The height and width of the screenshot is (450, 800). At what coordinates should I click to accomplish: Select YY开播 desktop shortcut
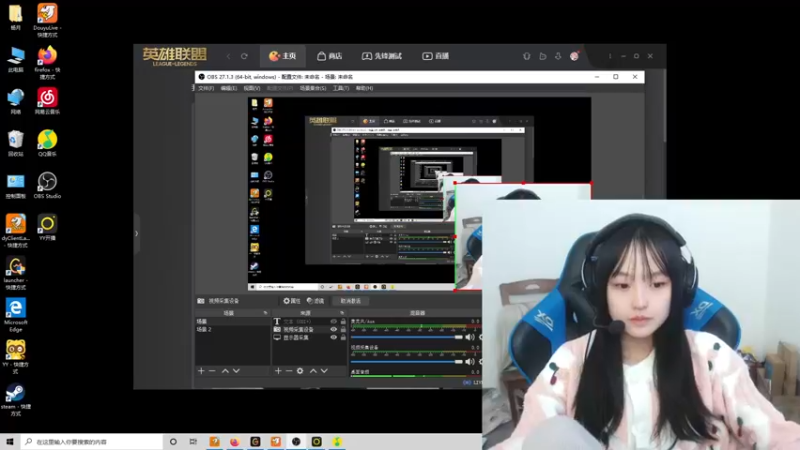tap(47, 227)
